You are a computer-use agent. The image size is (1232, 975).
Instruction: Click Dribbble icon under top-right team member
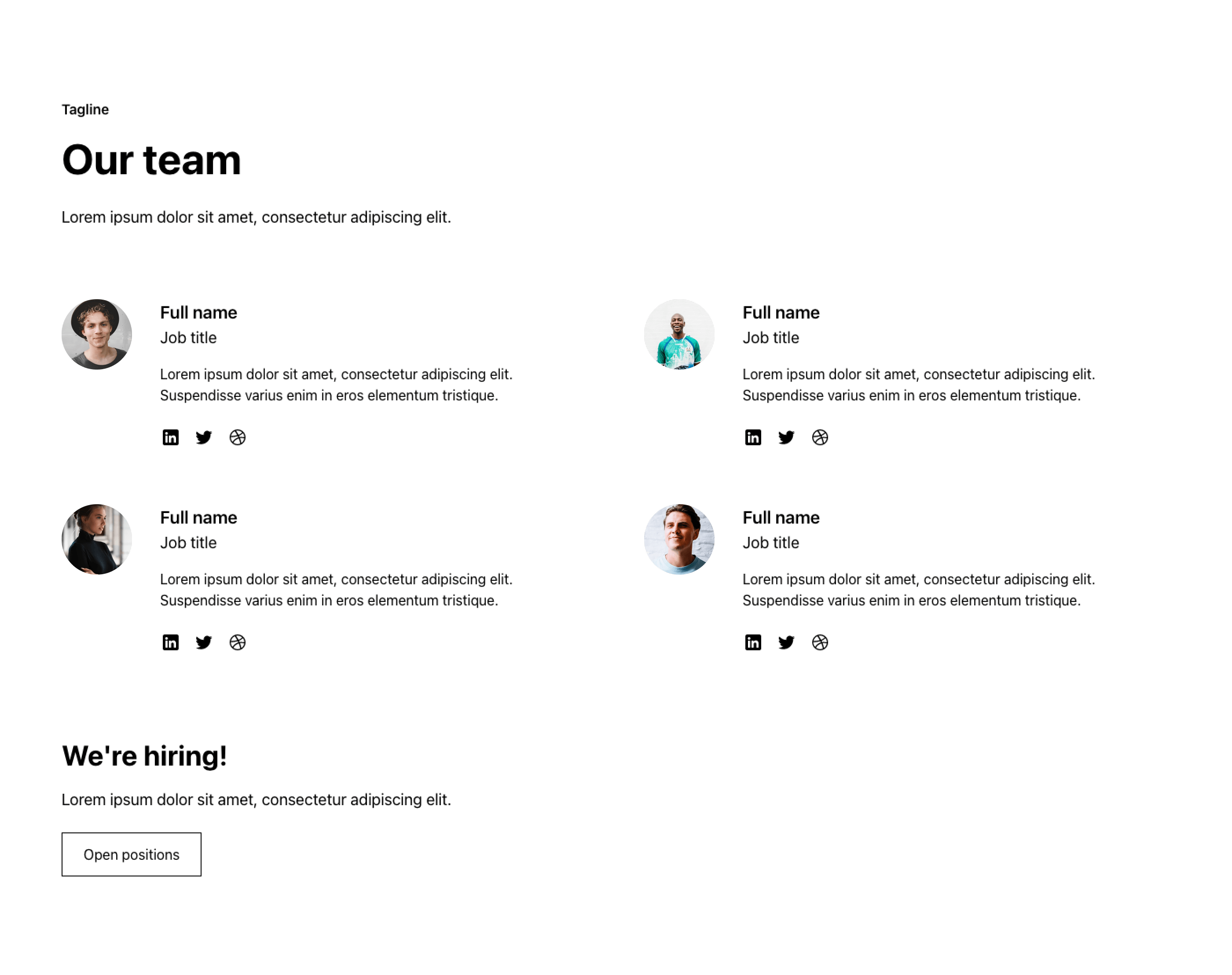pos(820,437)
